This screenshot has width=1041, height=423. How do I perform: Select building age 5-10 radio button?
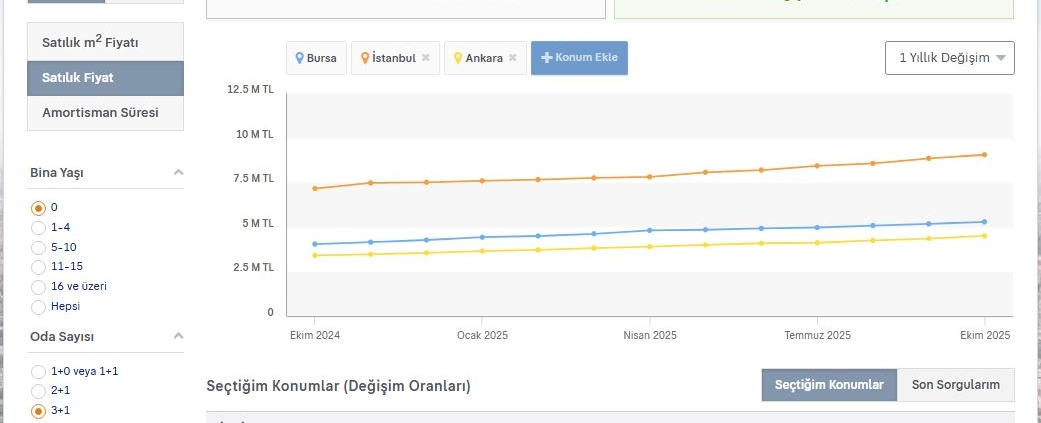(x=39, y=247)
